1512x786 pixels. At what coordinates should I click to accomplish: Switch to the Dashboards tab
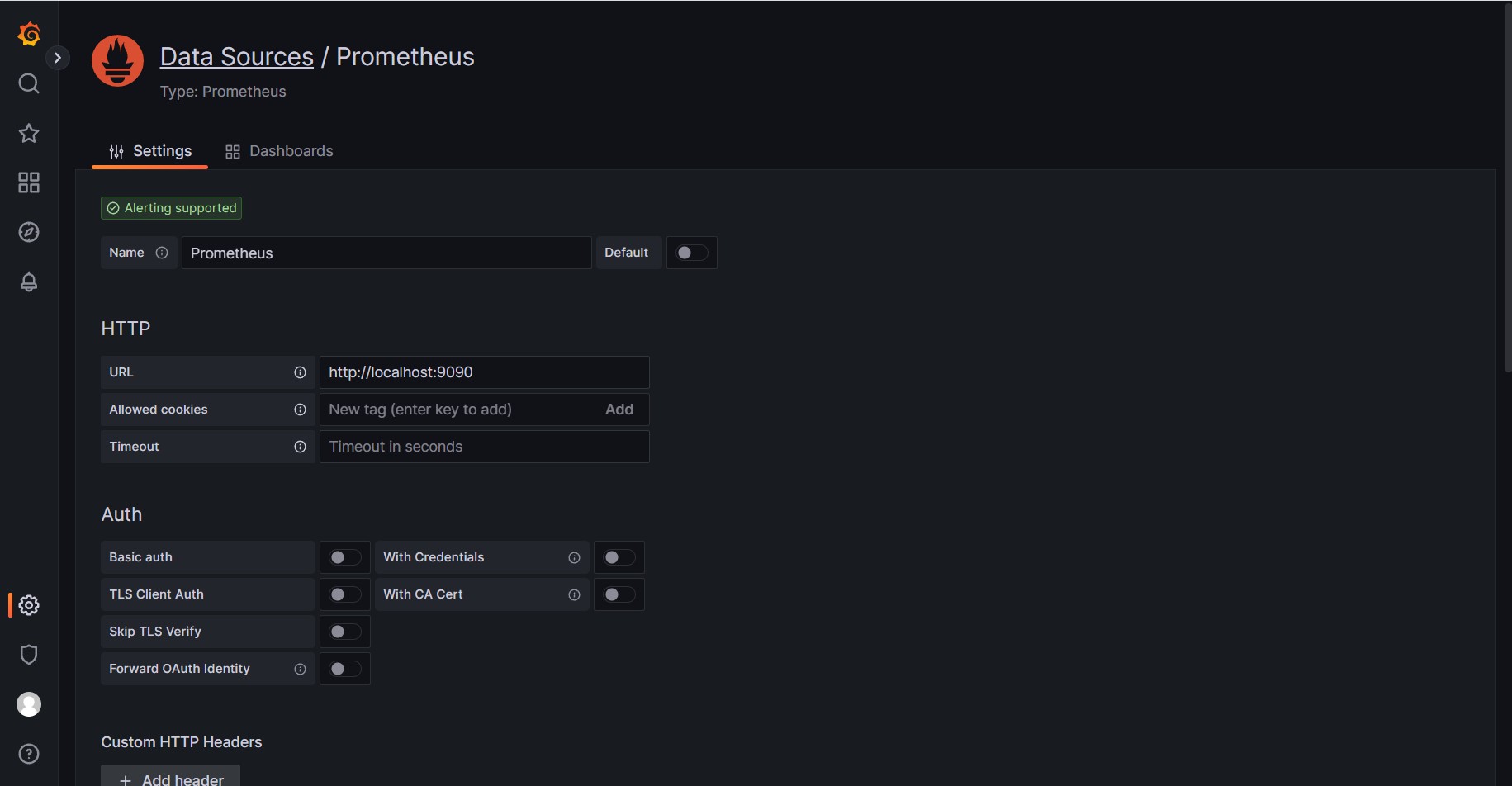(x=279, y=151)
